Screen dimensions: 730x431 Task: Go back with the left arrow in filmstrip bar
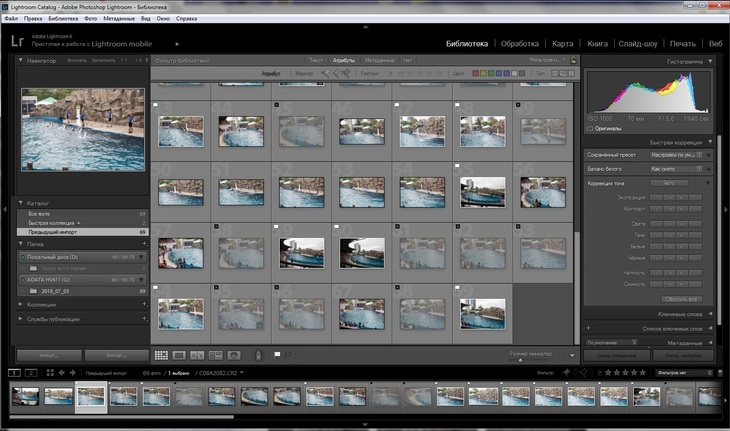tap(61, 373)
